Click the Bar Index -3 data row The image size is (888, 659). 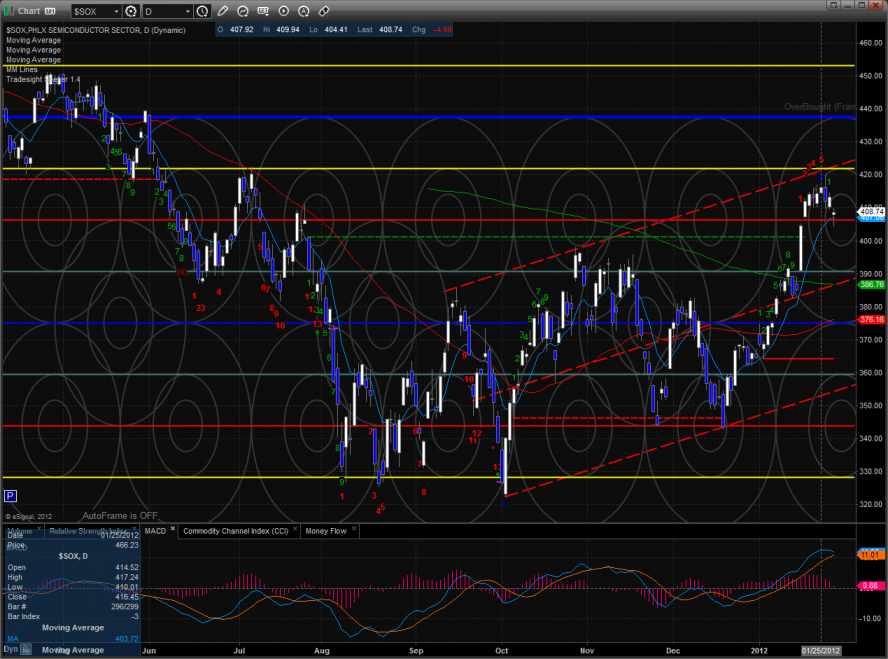point(72,617)
